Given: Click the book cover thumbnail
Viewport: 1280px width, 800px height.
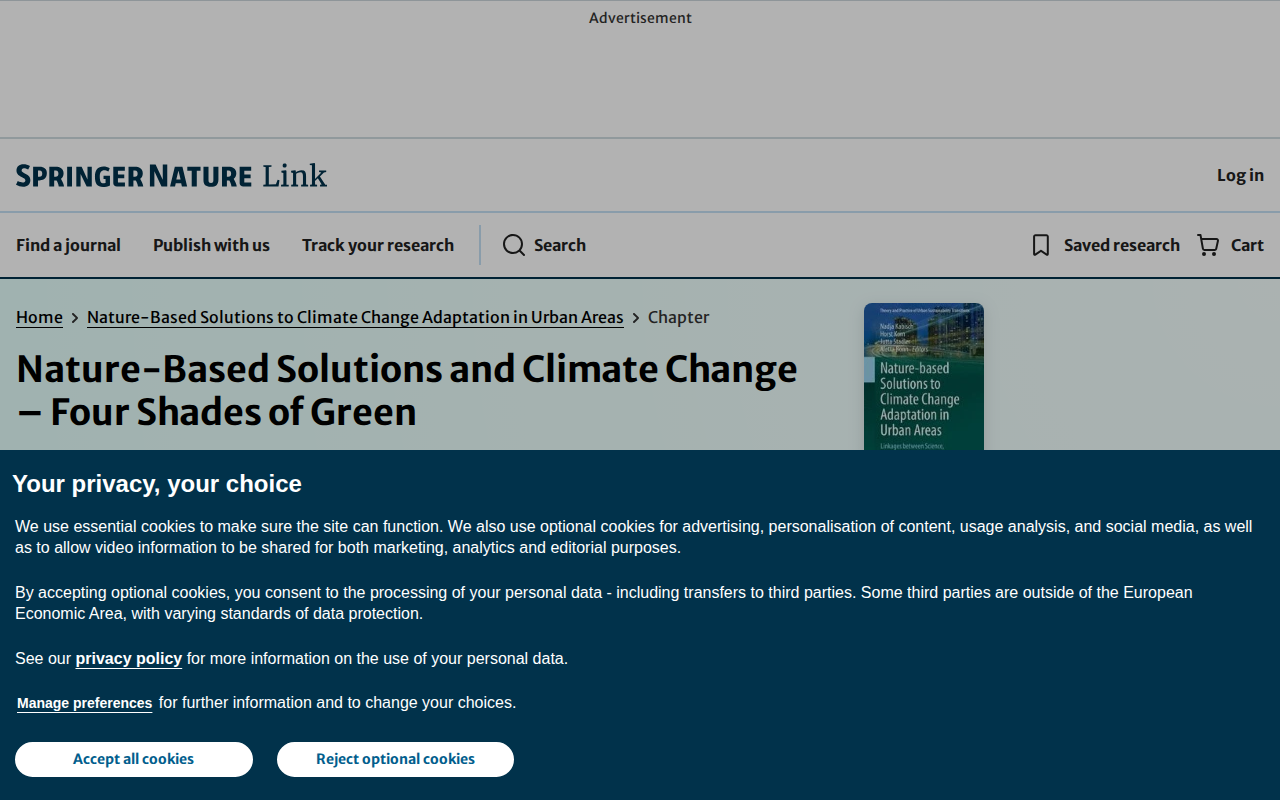Looking at the screenshot, I should coord(924,377).
